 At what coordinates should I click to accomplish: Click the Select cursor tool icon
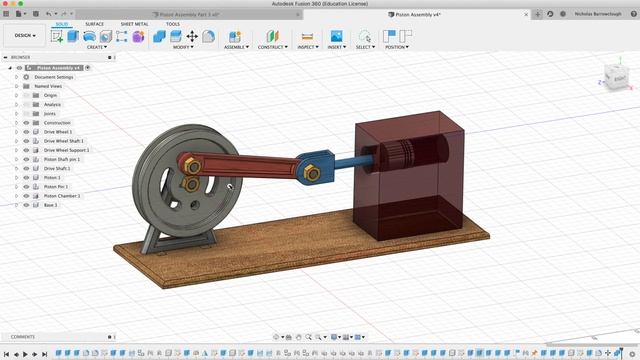(x=365, y=36)
